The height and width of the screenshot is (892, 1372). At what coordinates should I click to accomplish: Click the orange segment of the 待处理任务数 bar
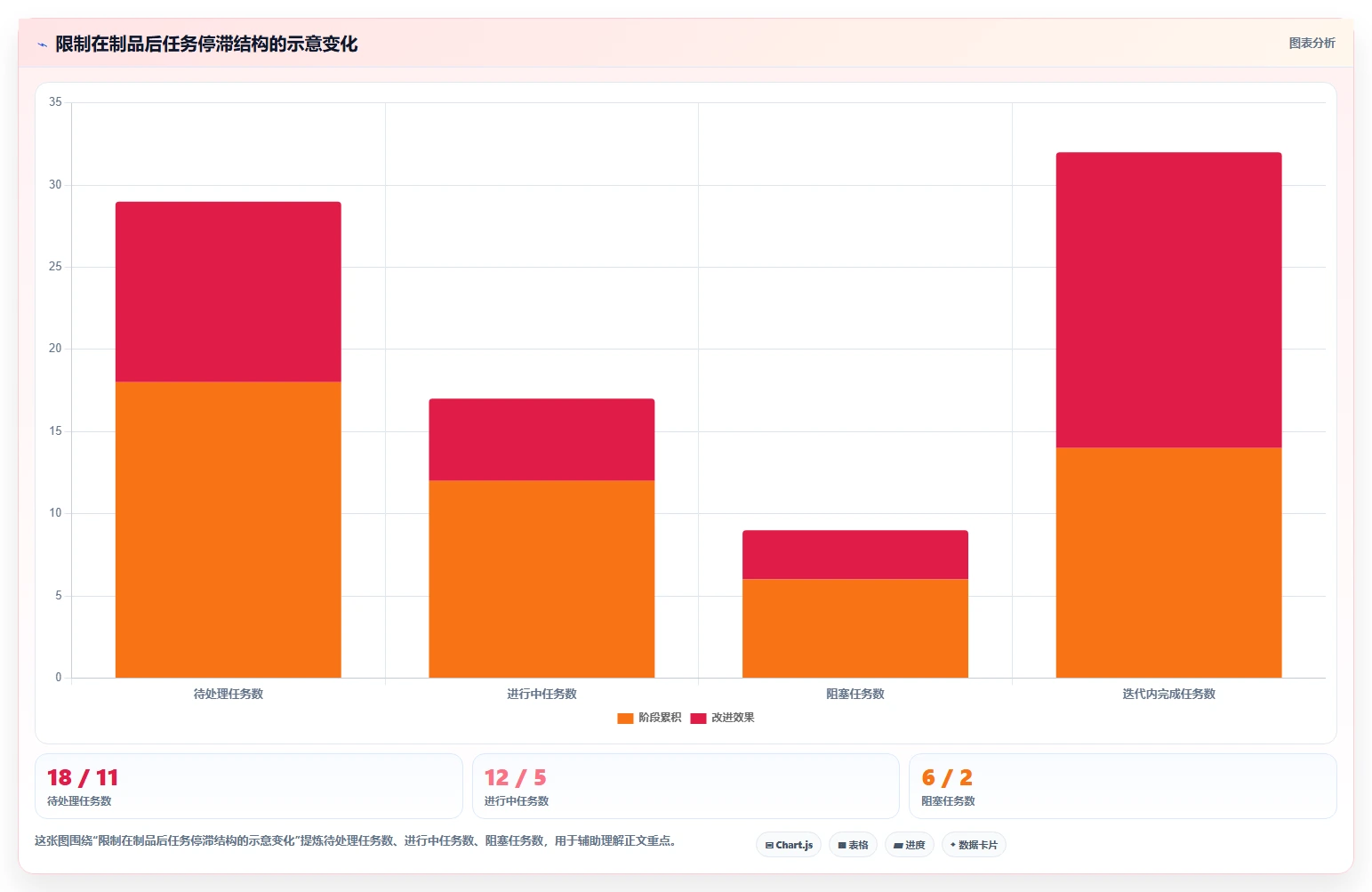point(229,530)
